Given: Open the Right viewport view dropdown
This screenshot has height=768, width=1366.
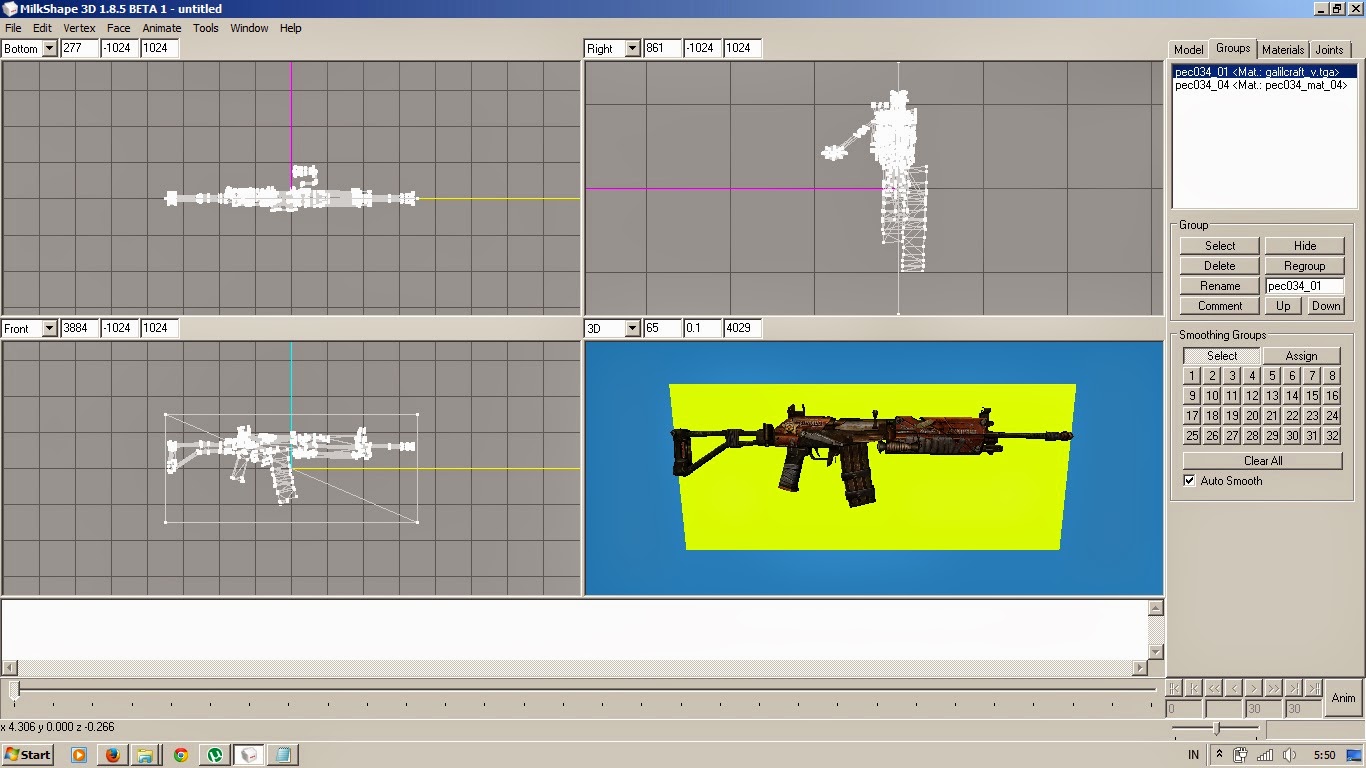Looking at the screenshot, I should coord(631,48).
